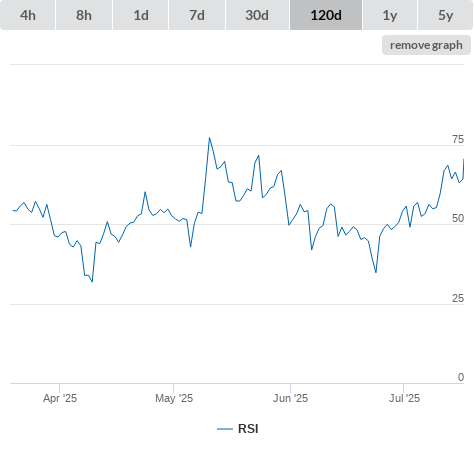Click the remove graph button

[x=426, y=45]
